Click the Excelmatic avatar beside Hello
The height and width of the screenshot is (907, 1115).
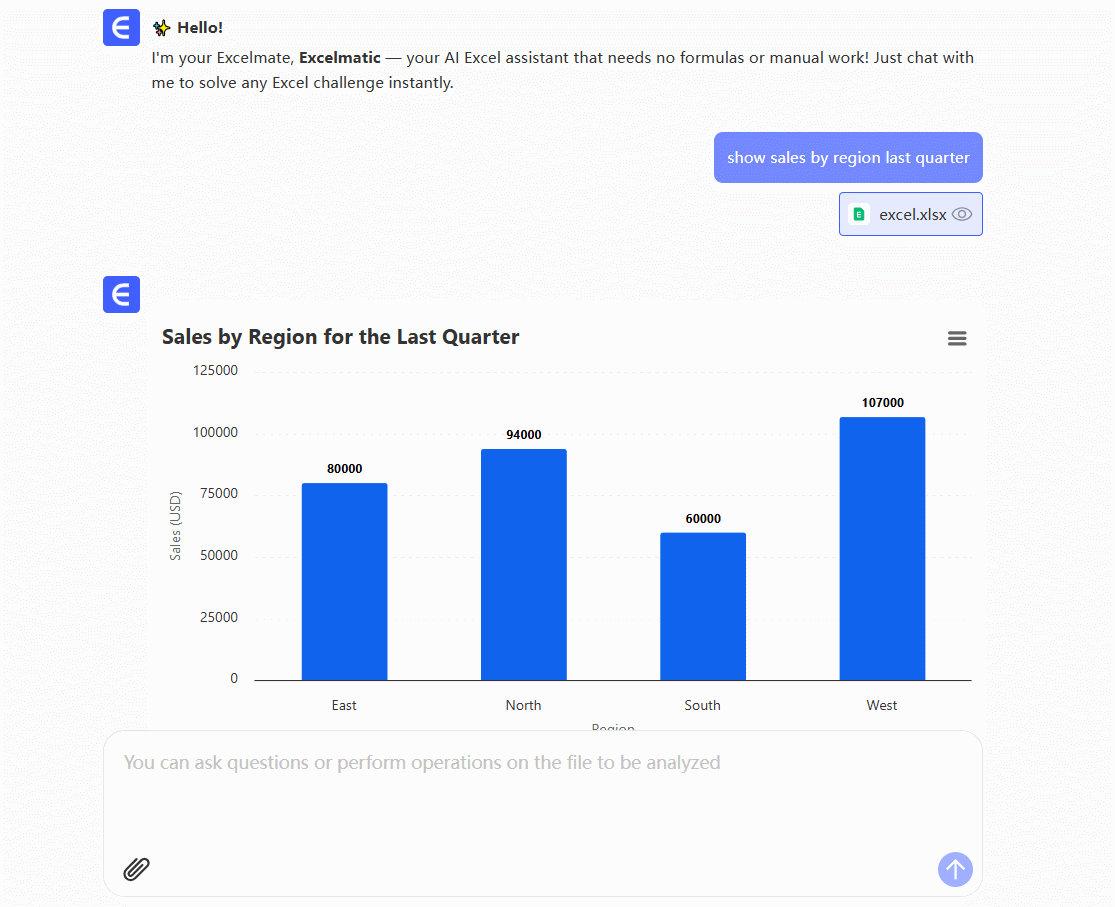click(121, 28)
